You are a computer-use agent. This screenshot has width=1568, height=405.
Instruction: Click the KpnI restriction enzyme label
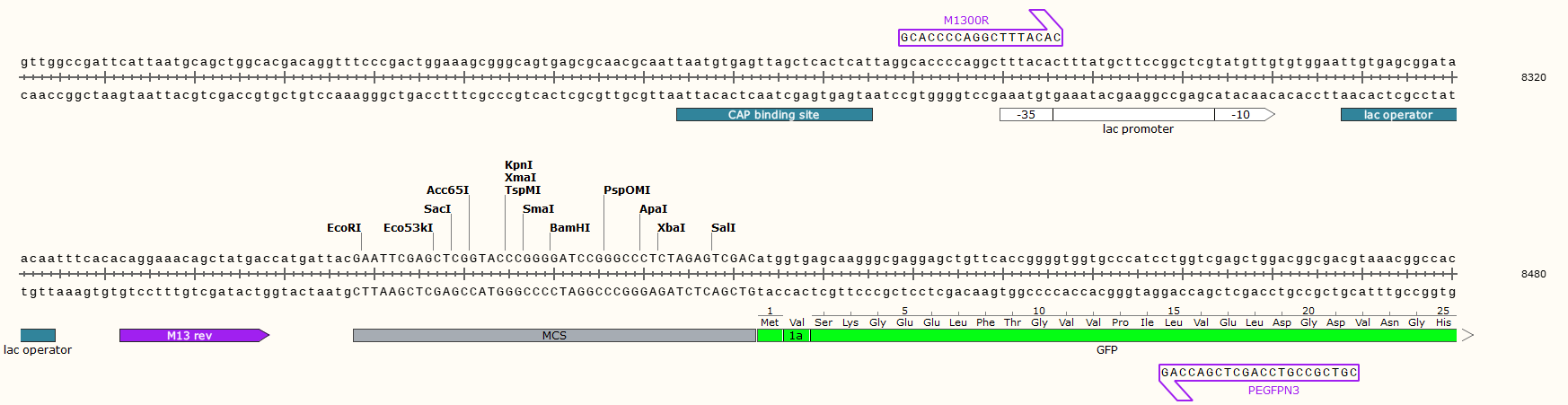tap(518, 165)
